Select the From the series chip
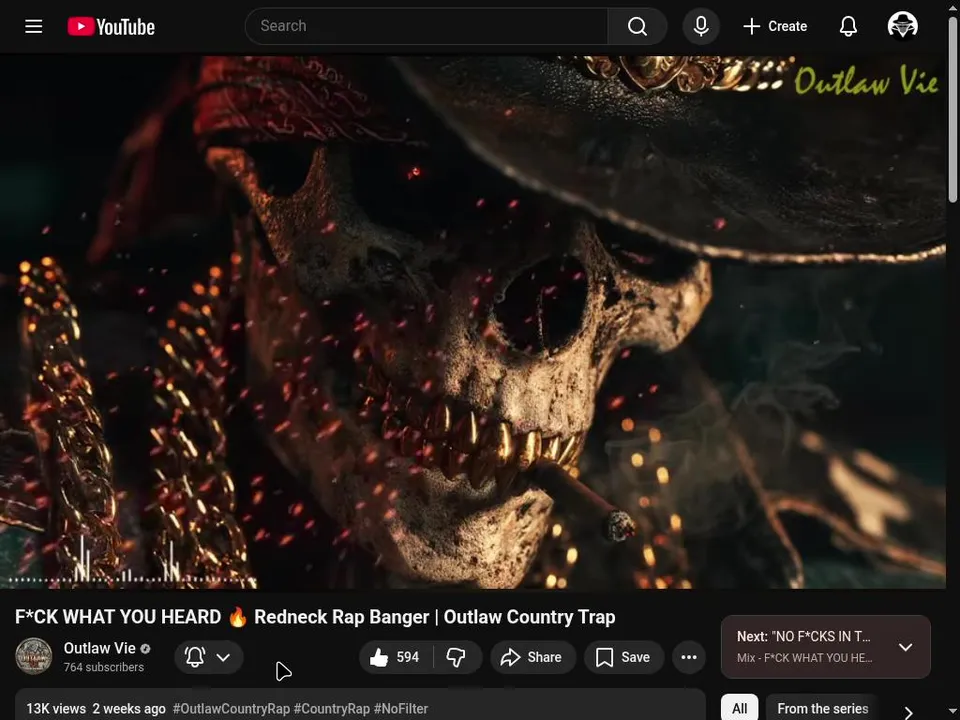960x720 pixels. coord(823,708)
